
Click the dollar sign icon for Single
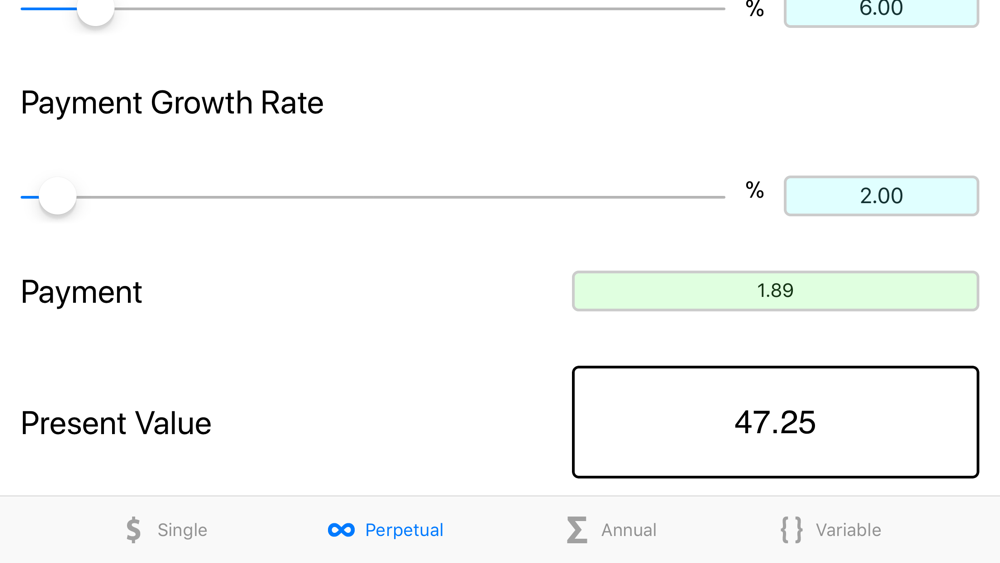[134, 530]
